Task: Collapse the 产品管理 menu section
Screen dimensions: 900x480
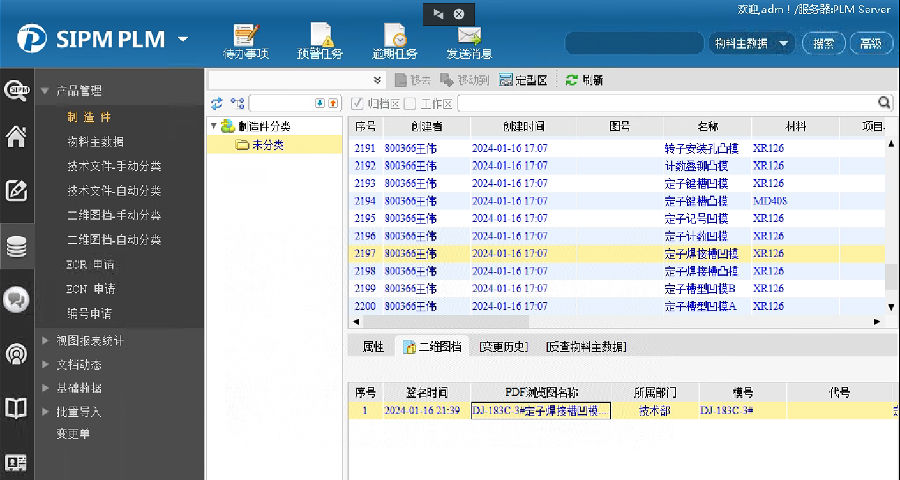Action: pyautogui.click(x=45, y=91)
